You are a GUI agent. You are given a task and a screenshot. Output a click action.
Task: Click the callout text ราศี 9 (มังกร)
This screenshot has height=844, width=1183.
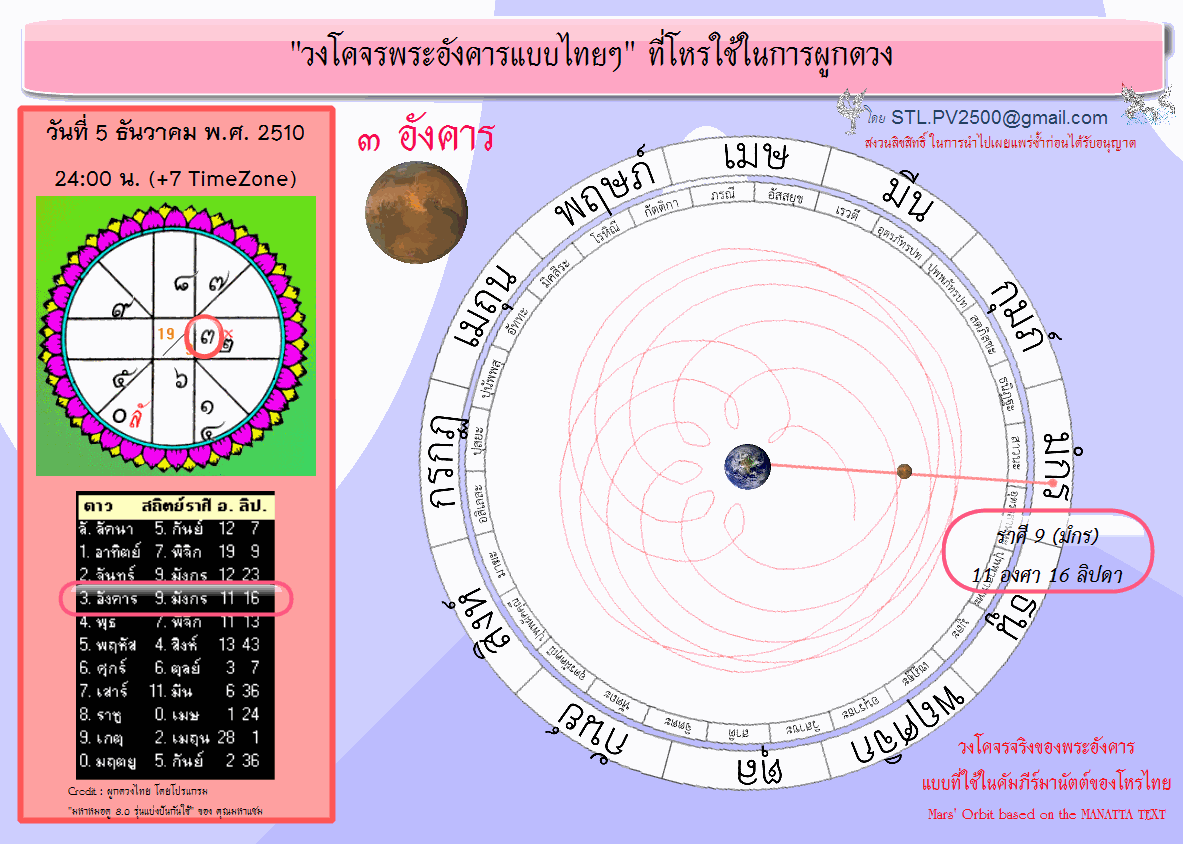coord(1047,536)
